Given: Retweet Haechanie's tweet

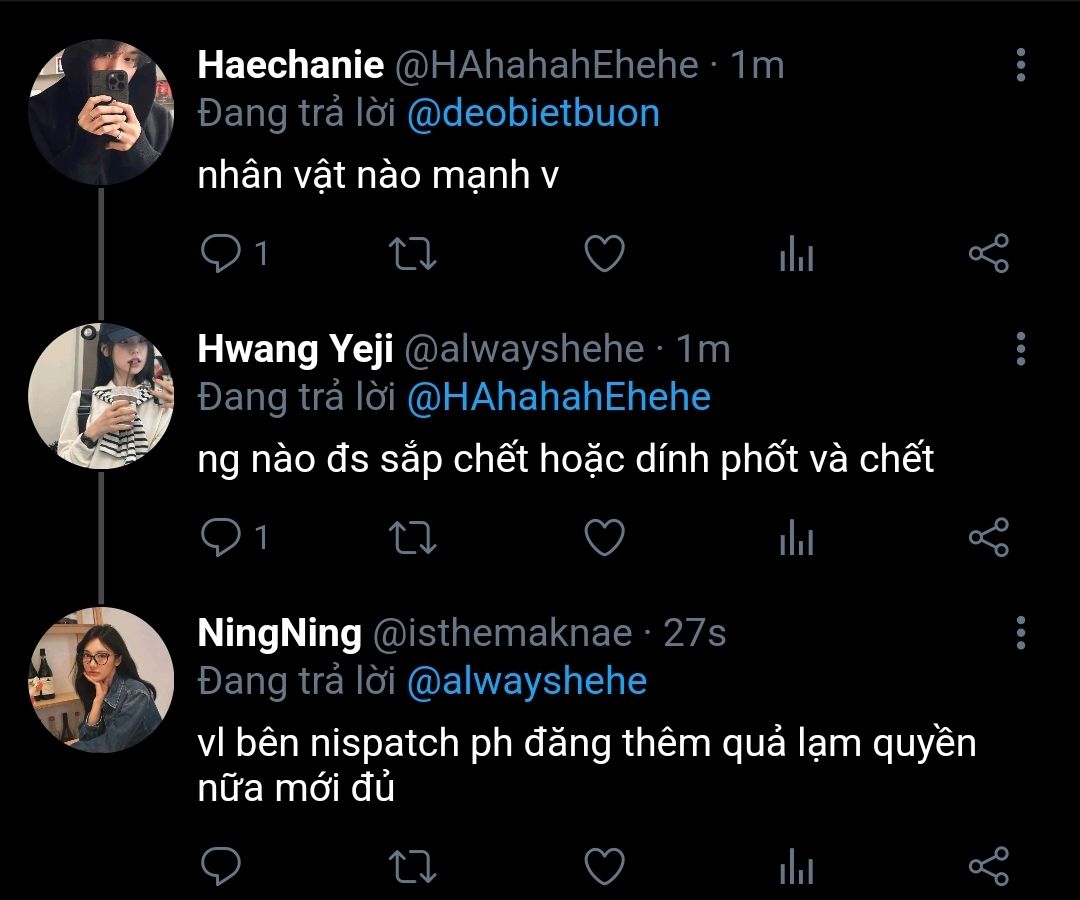Looking at the screenshot, I should click(x=411, y=254).
